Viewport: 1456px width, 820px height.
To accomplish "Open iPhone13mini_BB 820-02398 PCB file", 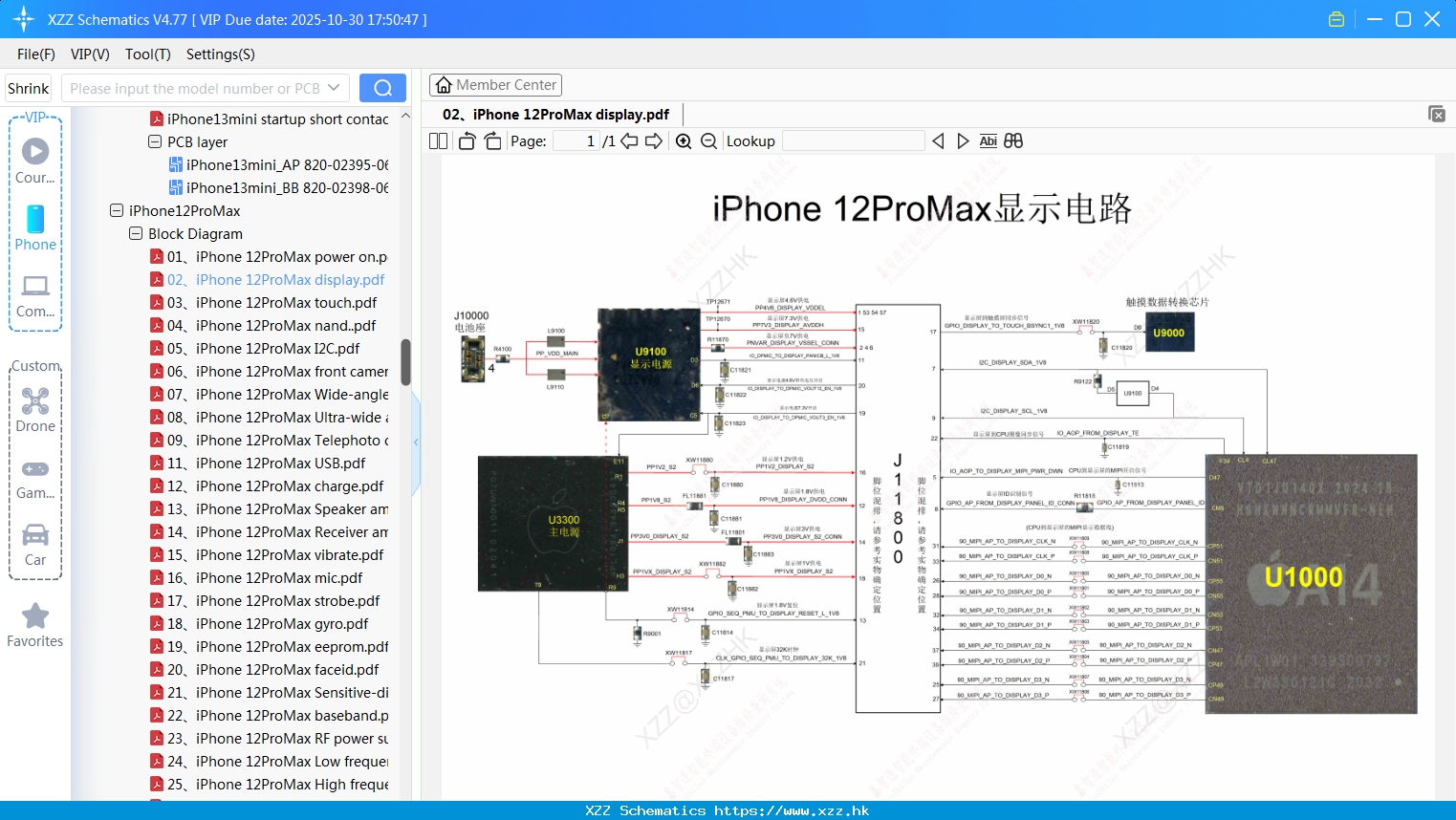I will click(278, 187).
